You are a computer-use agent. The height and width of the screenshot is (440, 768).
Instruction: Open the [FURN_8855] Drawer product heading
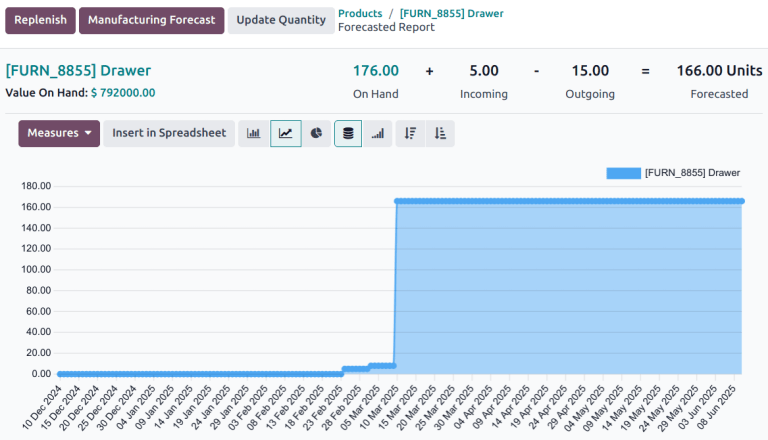78,71
